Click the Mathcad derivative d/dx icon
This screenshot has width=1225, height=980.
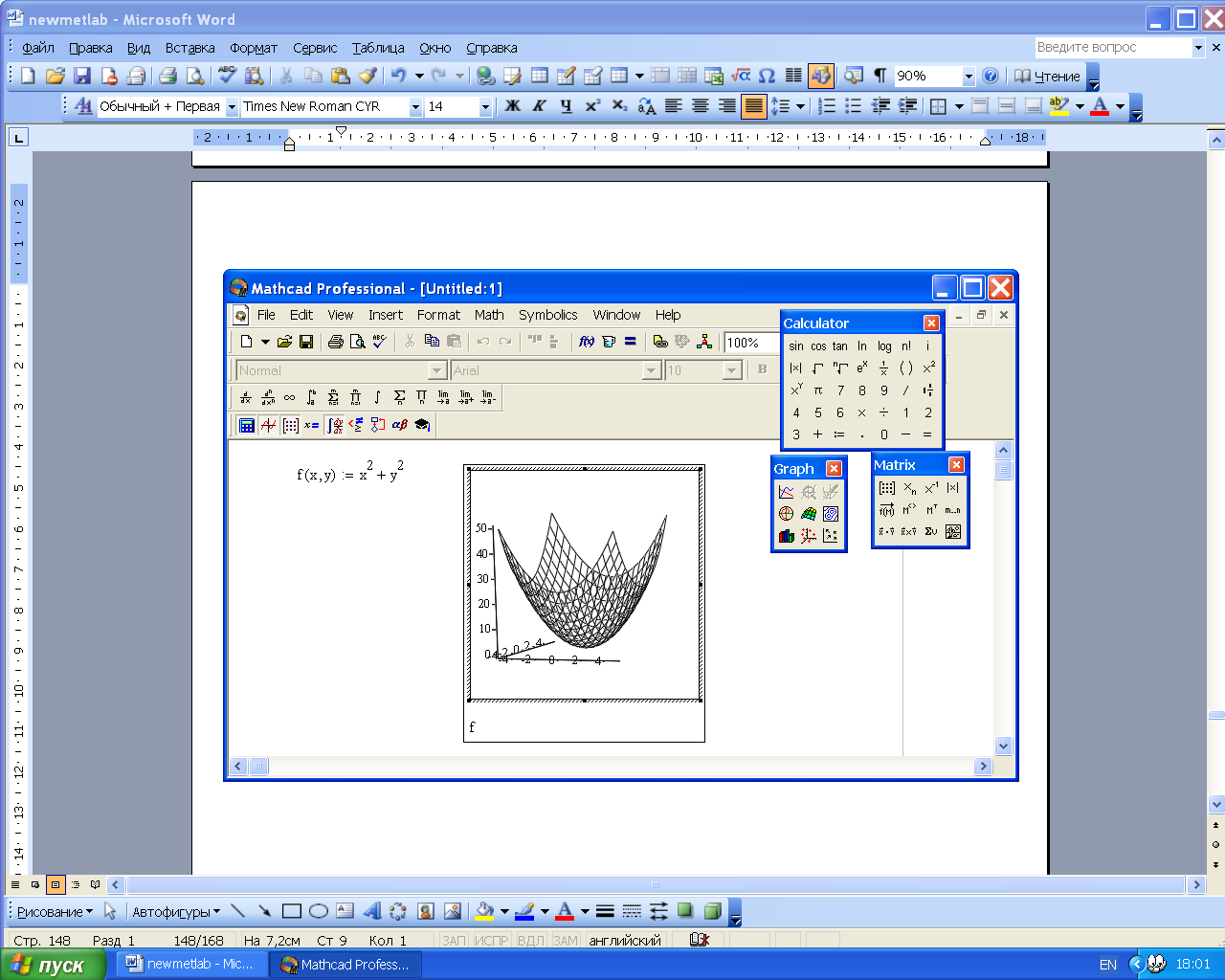click(x=246, y=397)
